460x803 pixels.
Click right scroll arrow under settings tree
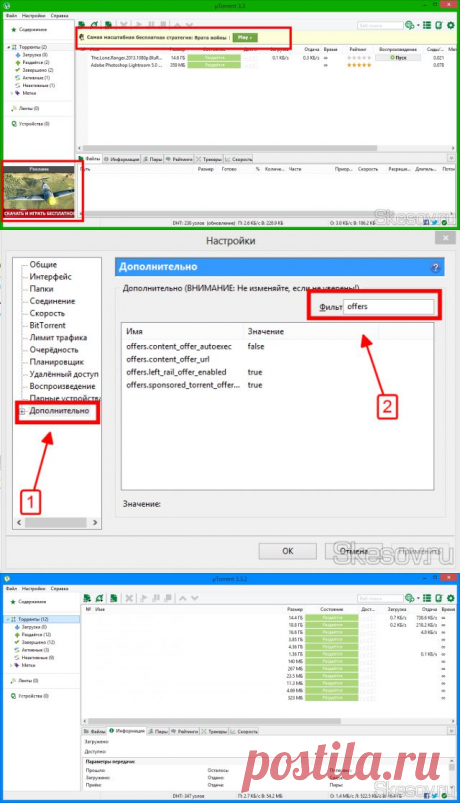[95, 522]
